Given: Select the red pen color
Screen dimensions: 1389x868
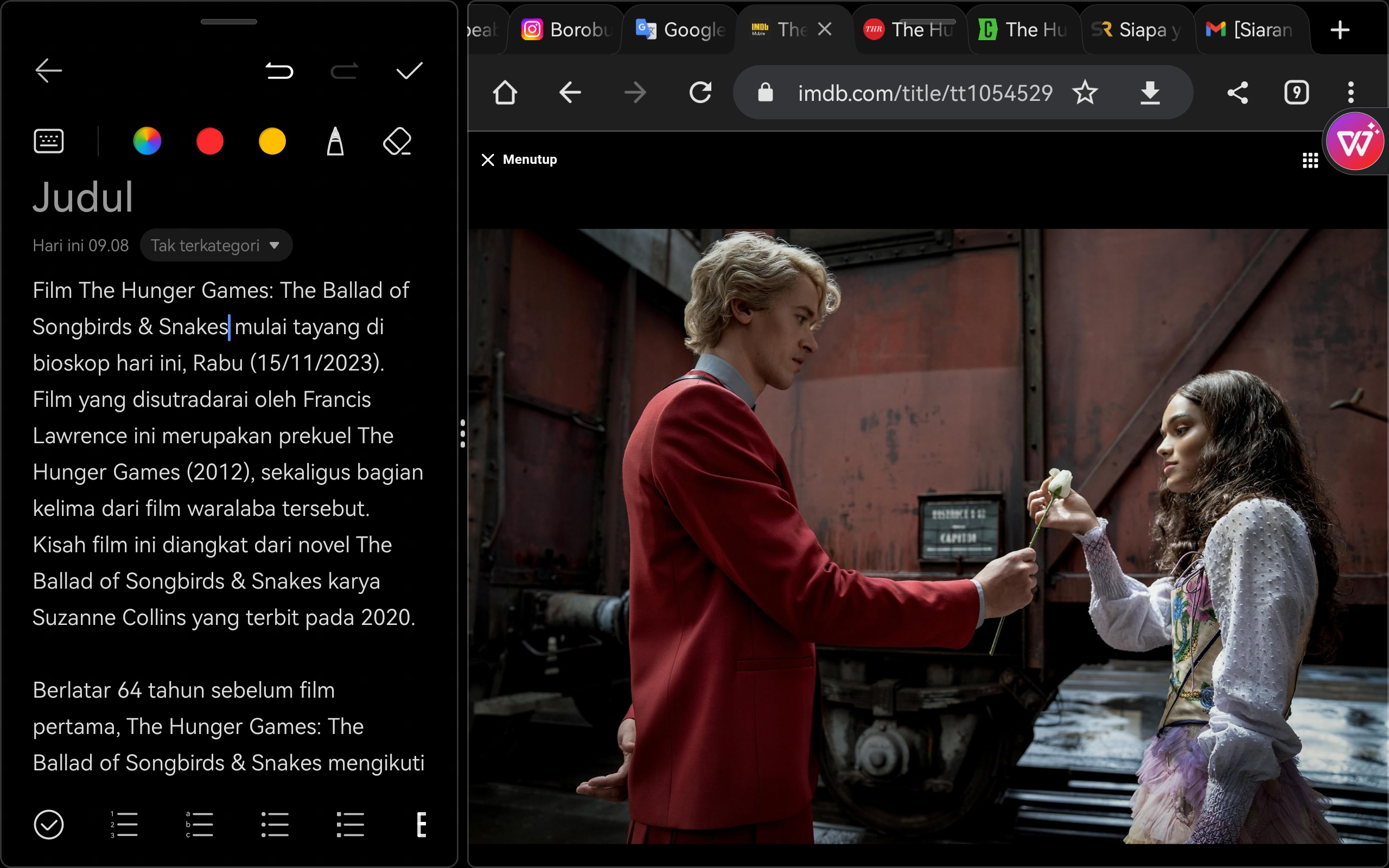Looking at the screenshot, I should coord(209,141).
